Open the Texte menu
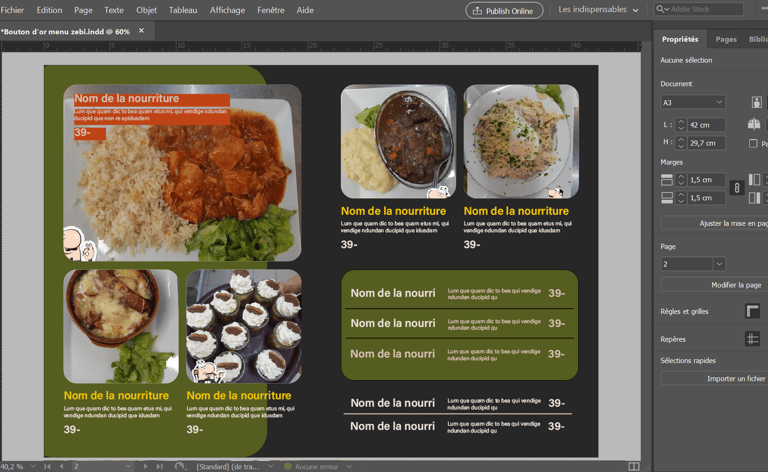768x472 pixels. (114, 10)
